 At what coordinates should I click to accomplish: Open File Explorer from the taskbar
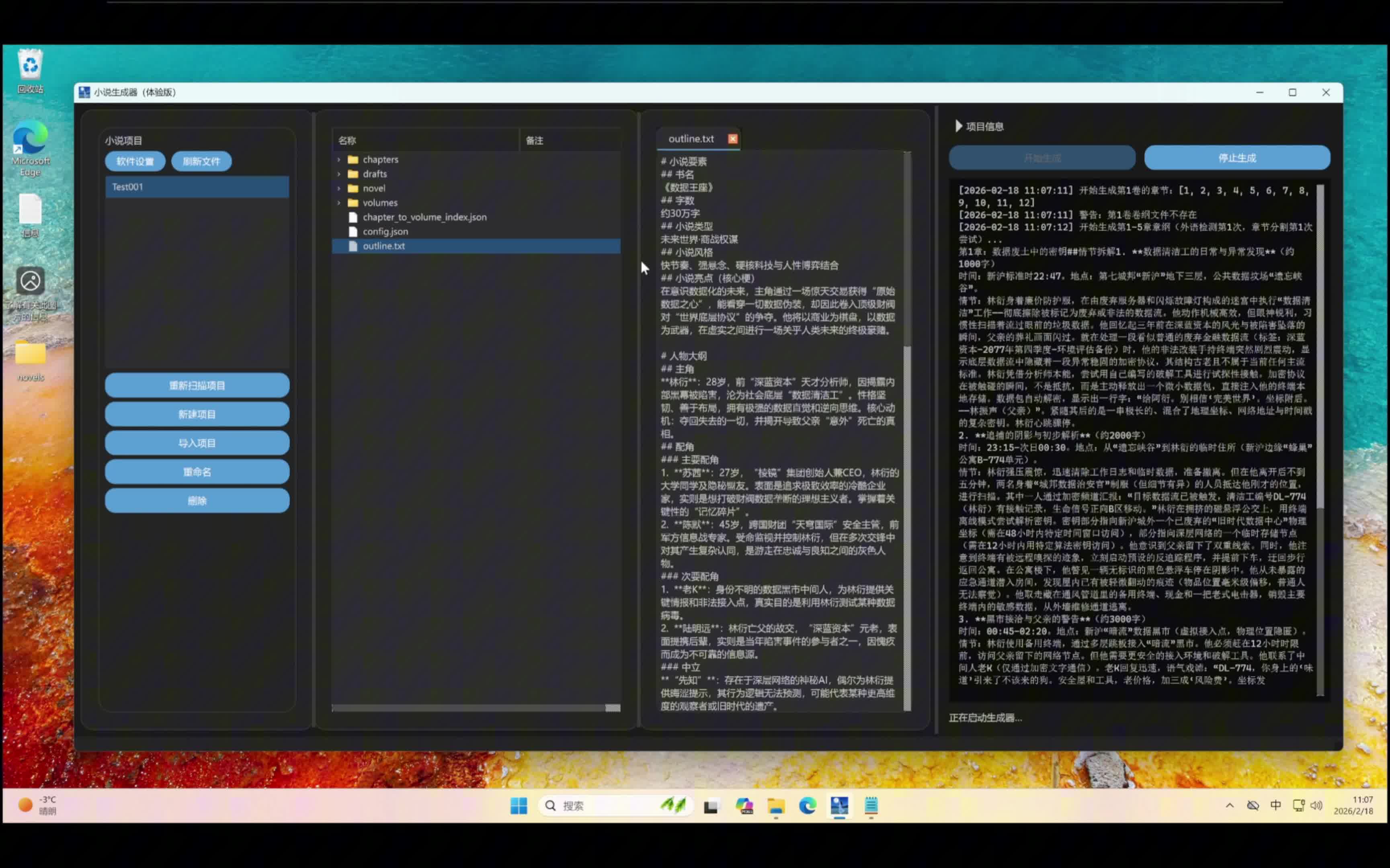tap(776, 805)
